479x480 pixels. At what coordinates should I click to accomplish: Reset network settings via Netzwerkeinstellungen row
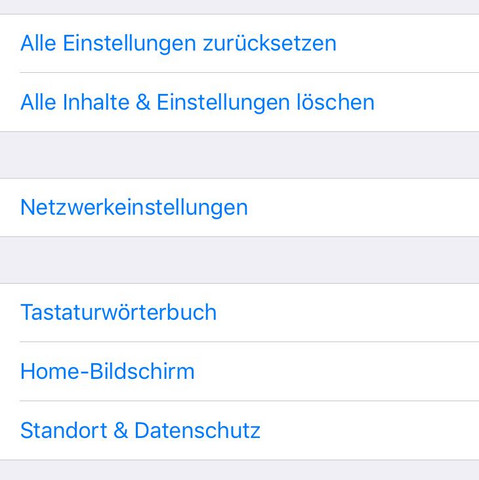coord(239,207)
